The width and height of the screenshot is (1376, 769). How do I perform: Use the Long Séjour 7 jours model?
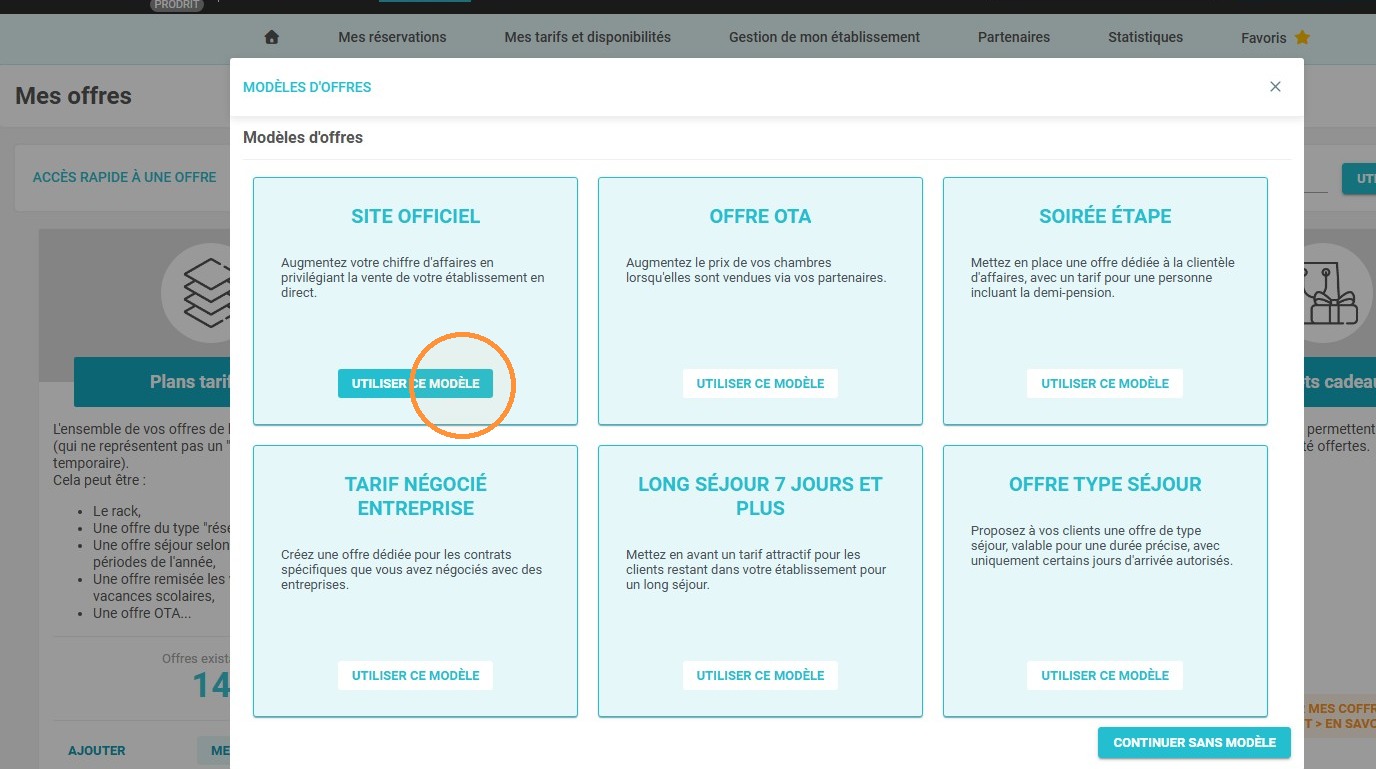click(x=760, y=676)
